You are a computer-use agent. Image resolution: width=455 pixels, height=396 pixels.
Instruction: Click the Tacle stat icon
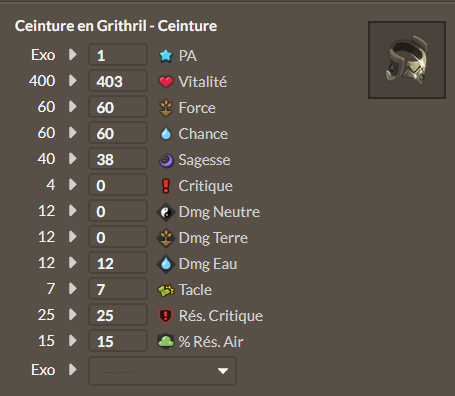point(166,290)
